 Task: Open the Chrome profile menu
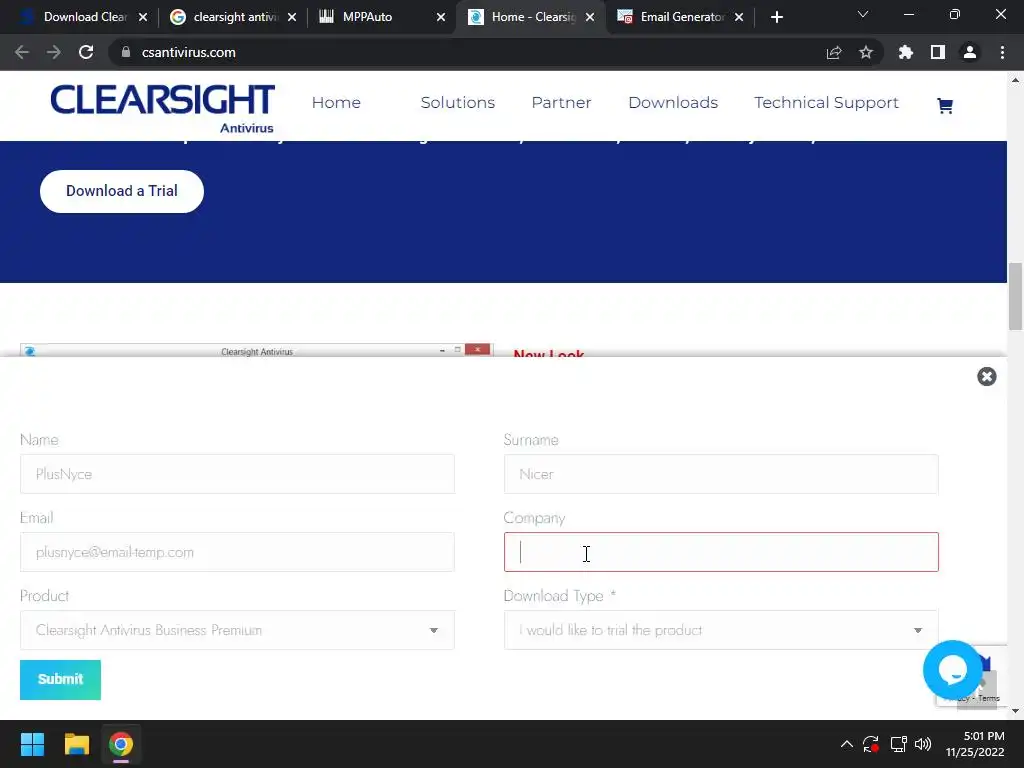pyautogui.click(x=970, y=52)
